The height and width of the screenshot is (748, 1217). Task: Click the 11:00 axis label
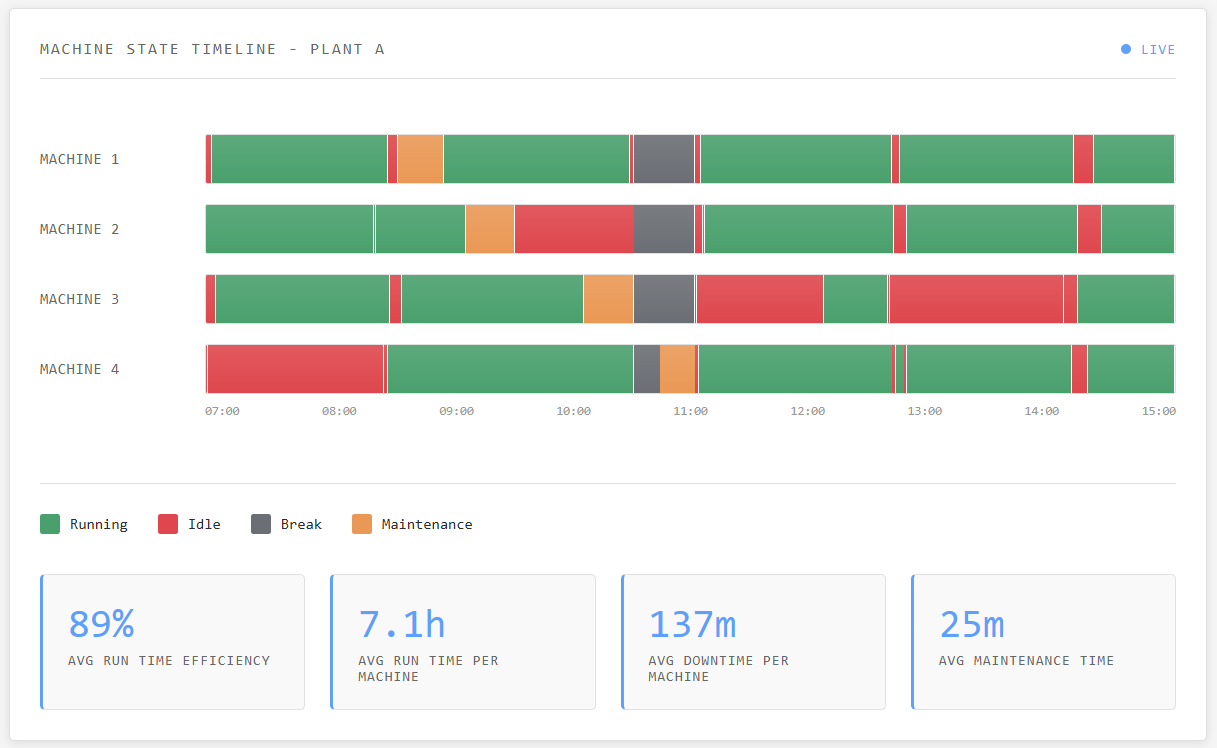tap(691, 410)
